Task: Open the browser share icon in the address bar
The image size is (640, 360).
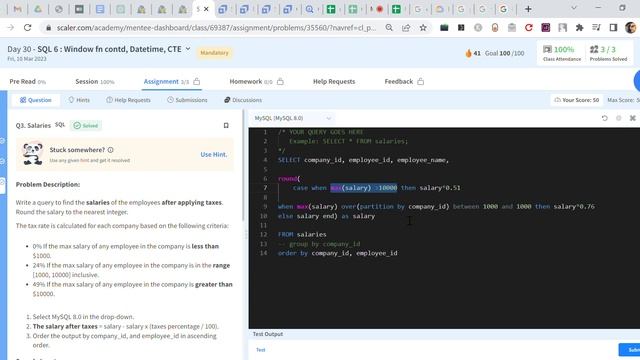Action: click(406, 28)
